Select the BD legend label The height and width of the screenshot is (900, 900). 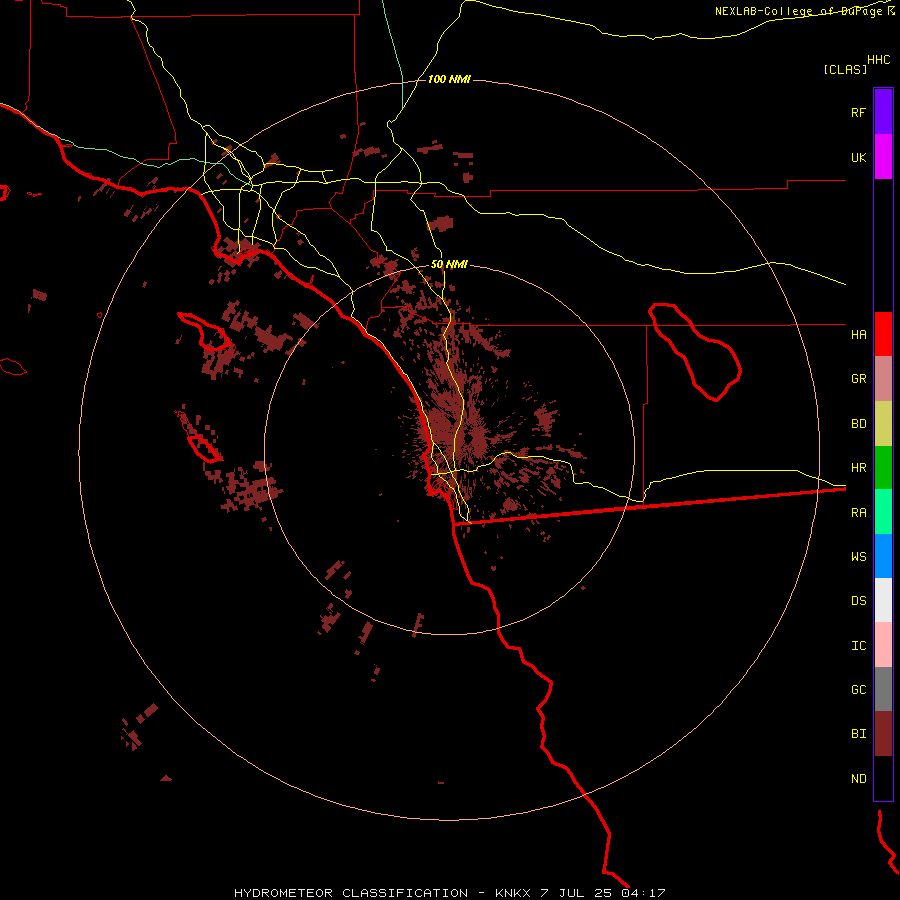(x=858, y=424)
